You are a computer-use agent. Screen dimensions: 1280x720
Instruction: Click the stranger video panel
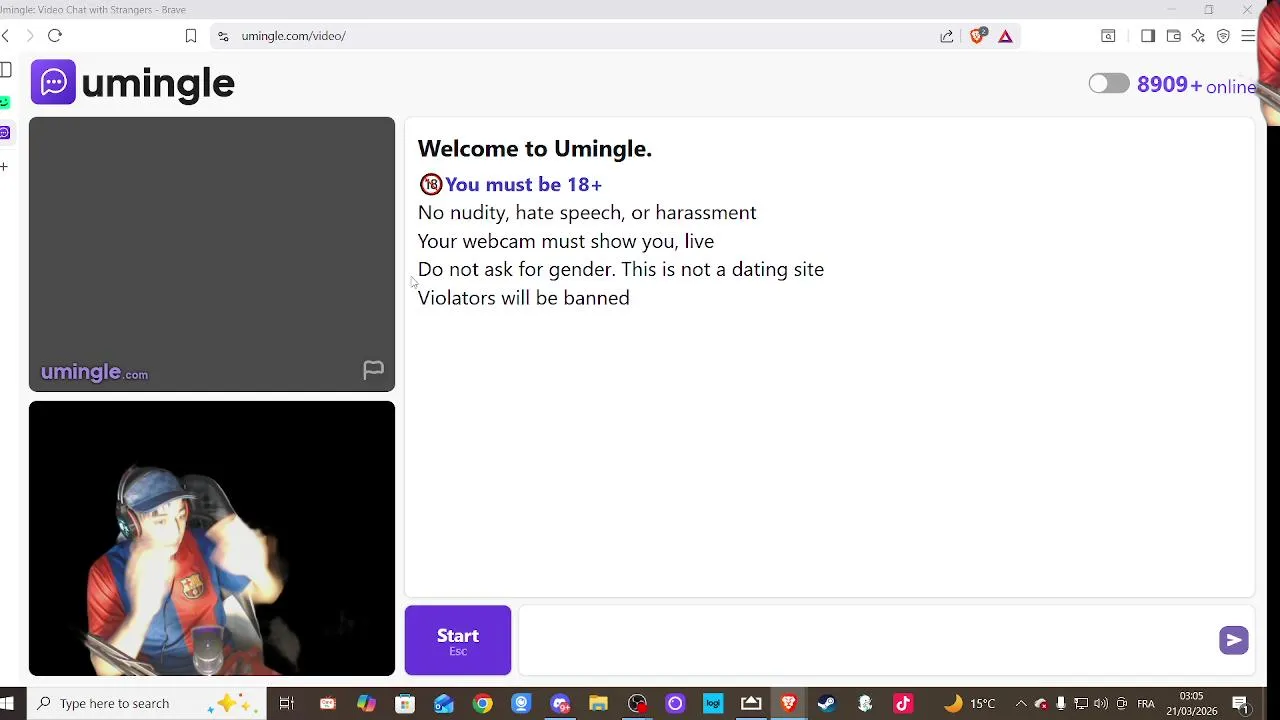click(212, 254)
